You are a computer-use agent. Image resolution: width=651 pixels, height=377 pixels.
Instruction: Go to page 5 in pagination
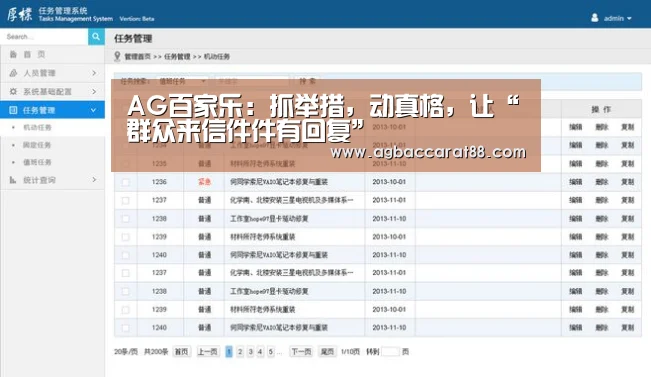pyautogui.click(x=271, y=352)
